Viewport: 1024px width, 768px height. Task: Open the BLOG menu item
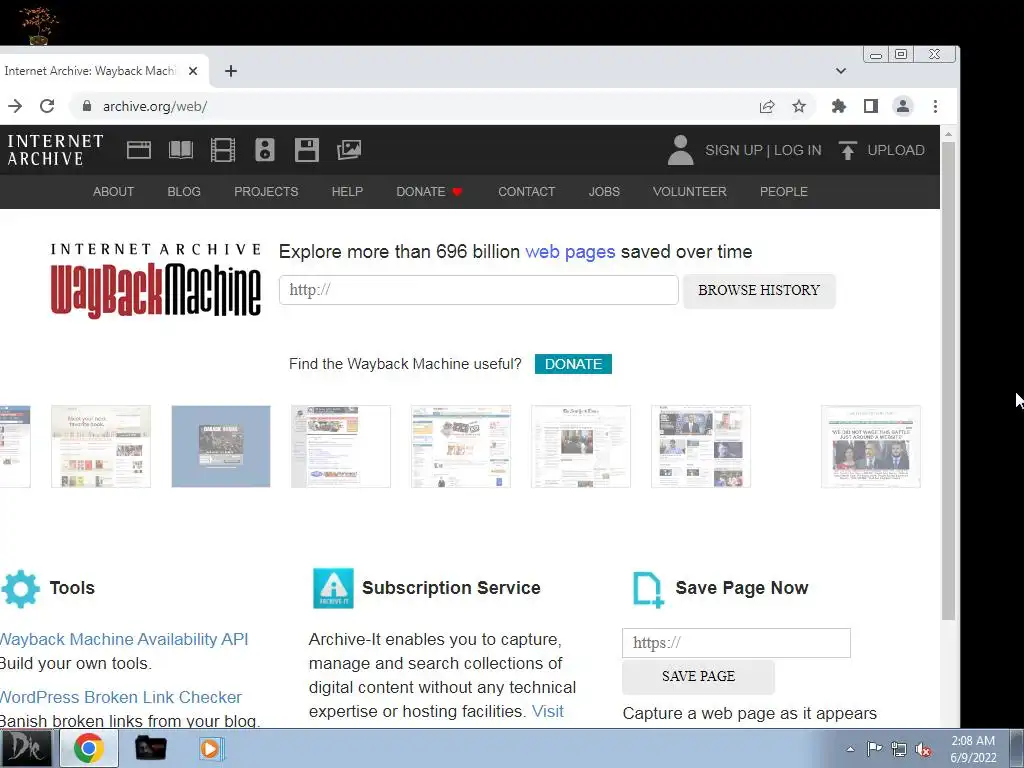point(184,191)
